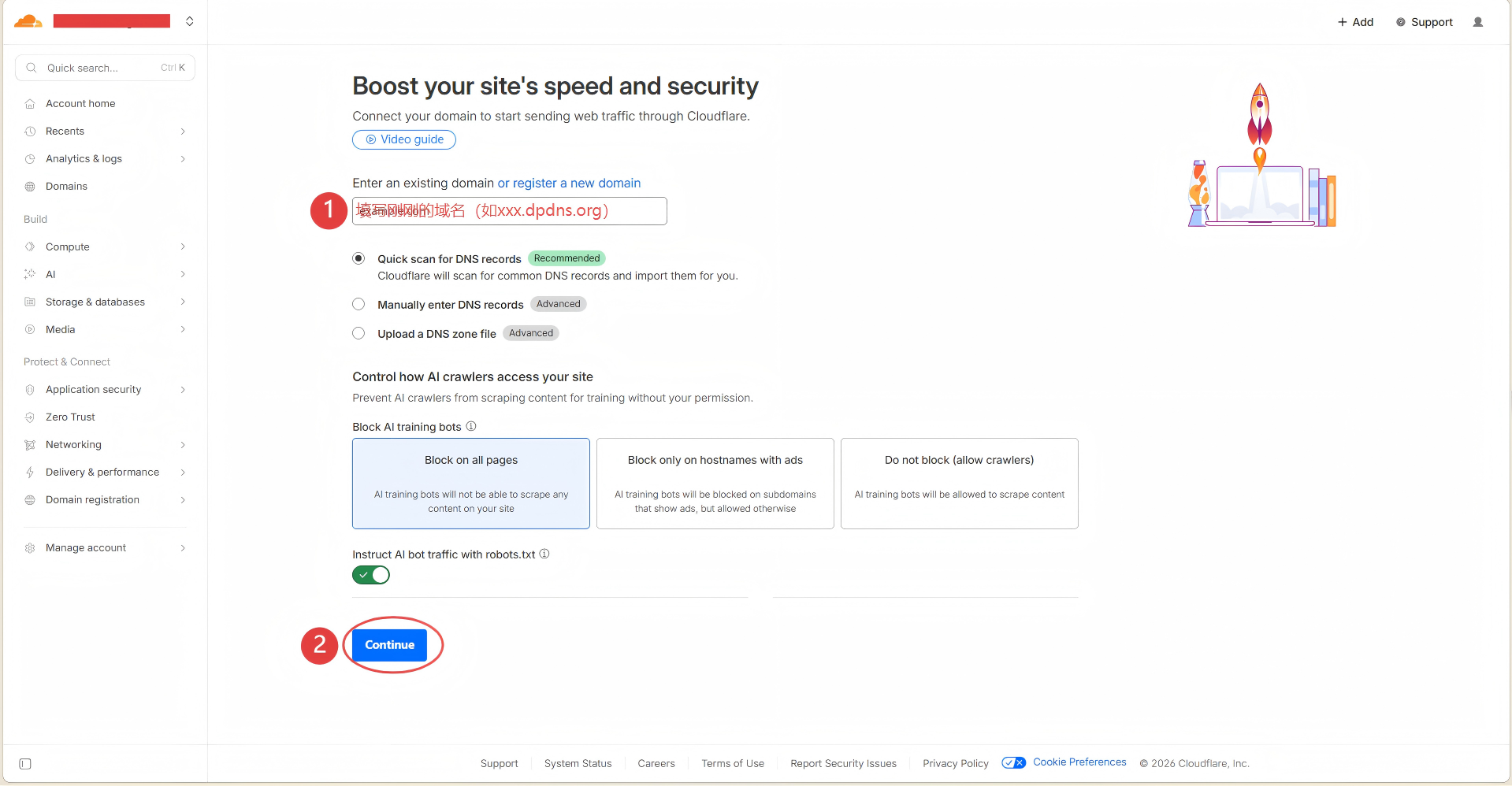This screenshot has width=1512, height=786.
Task: Open the Add menu
Action: [x=1355, y=22]
